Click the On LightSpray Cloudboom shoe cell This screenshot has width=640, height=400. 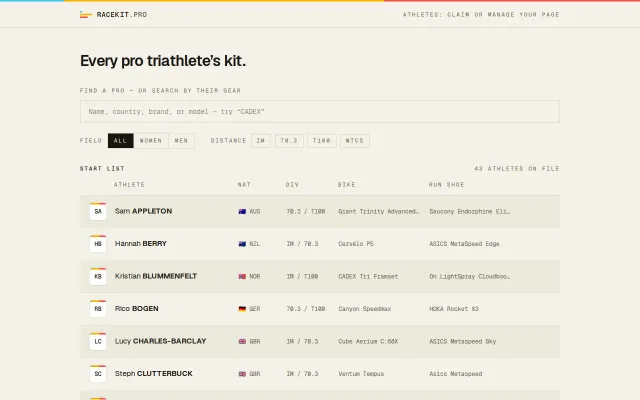pos(469,276)
